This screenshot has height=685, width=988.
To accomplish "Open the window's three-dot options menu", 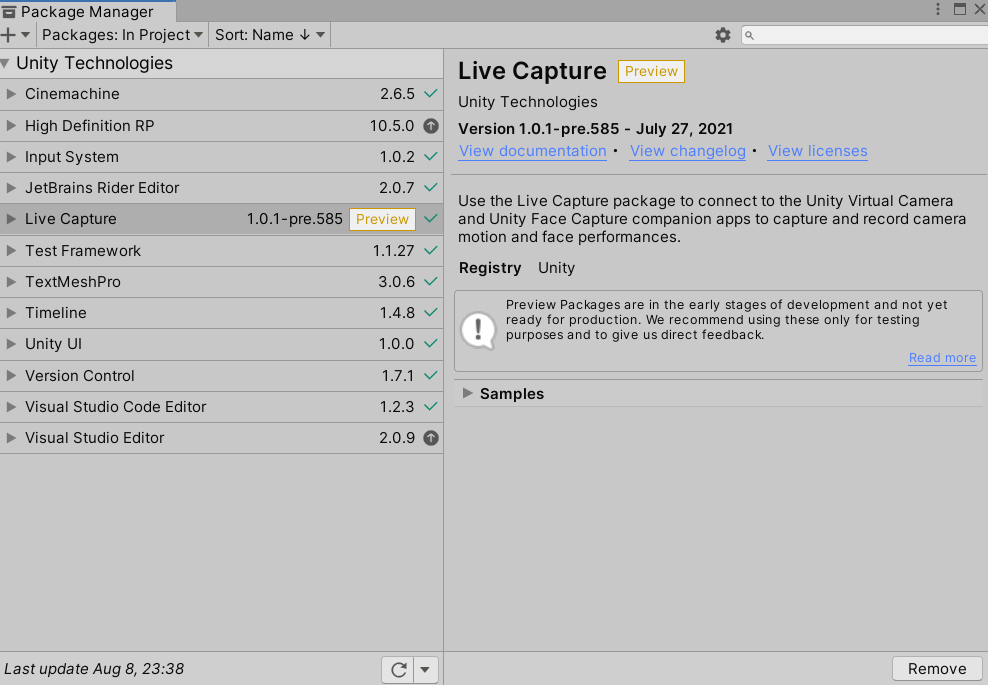I will pyautogui.click(x=938, y=9).
